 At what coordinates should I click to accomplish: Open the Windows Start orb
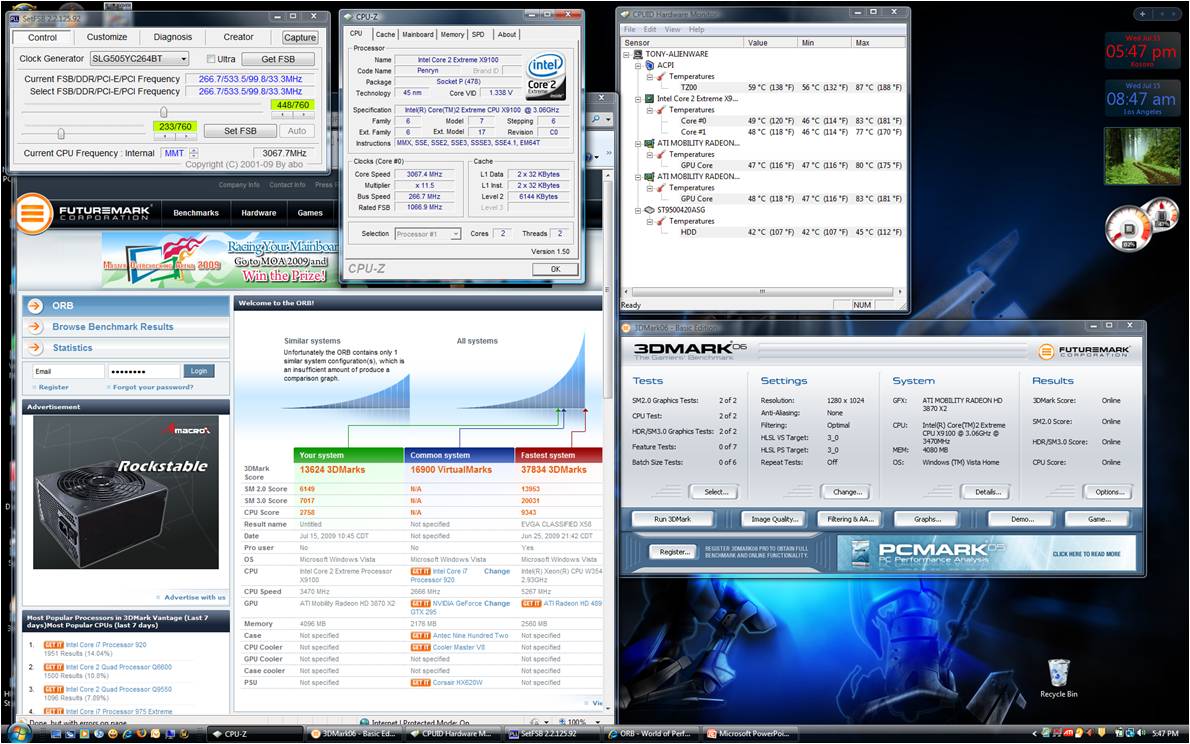click(18, 733)
